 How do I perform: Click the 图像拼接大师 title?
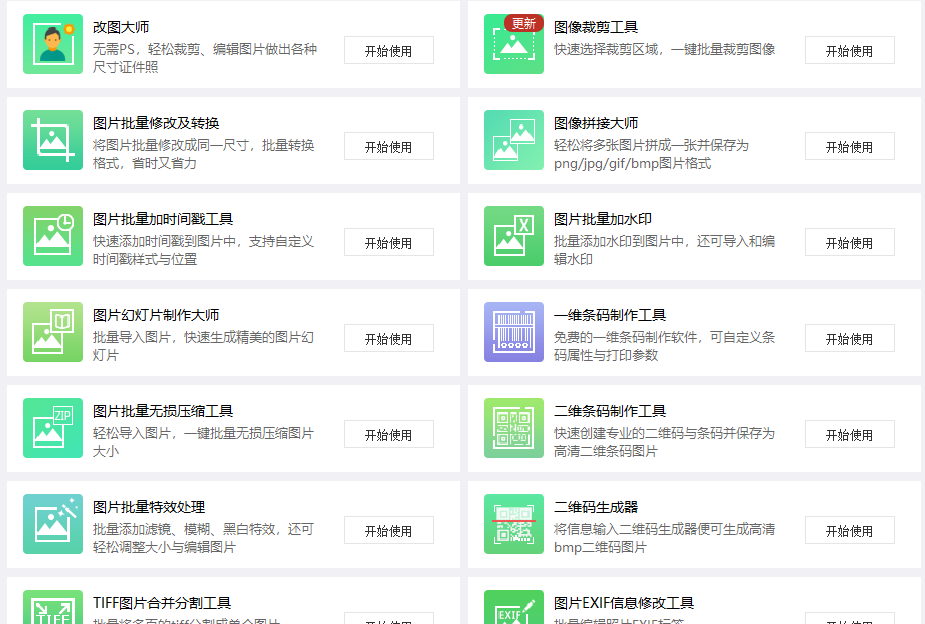tap(596, 123)
